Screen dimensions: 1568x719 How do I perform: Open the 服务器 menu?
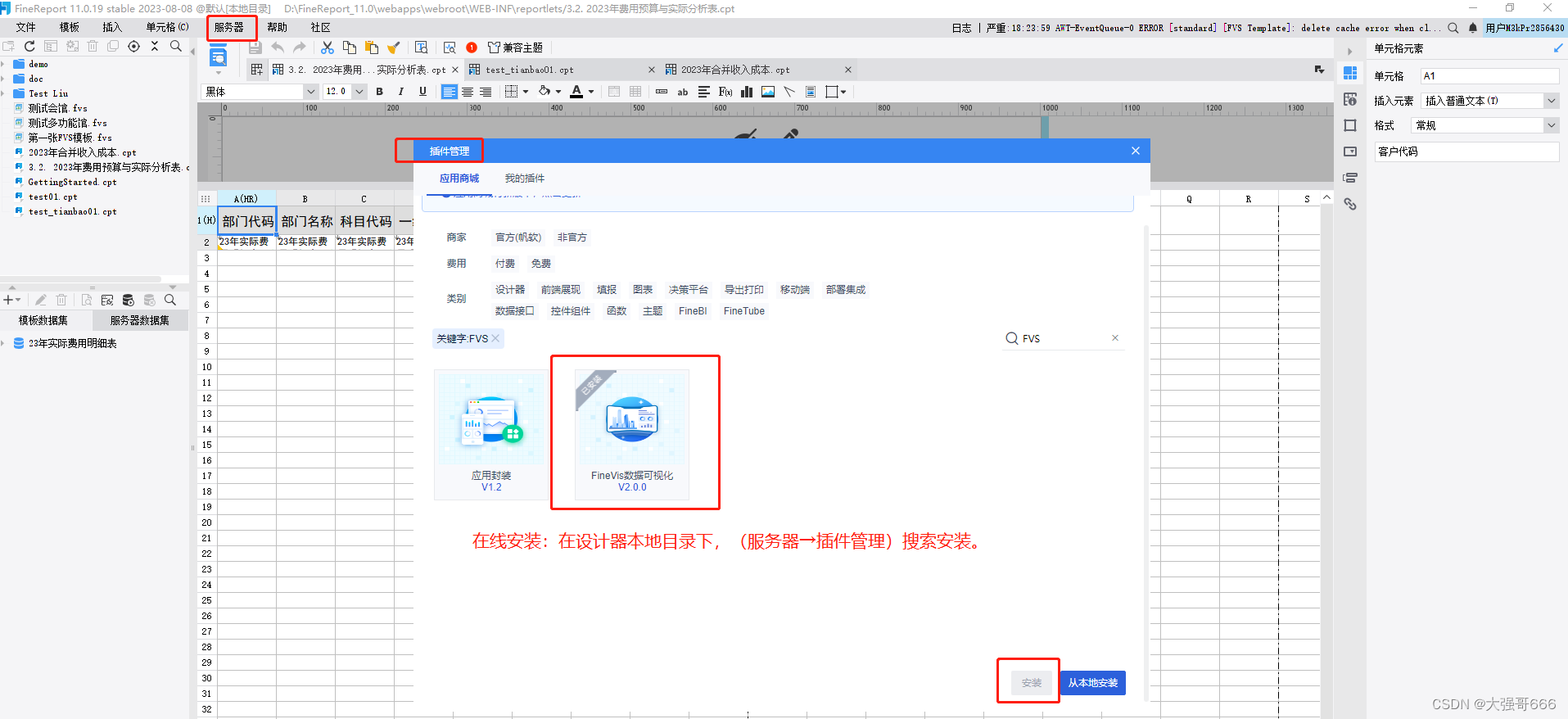pyautogui.click(x=229, y=27)
